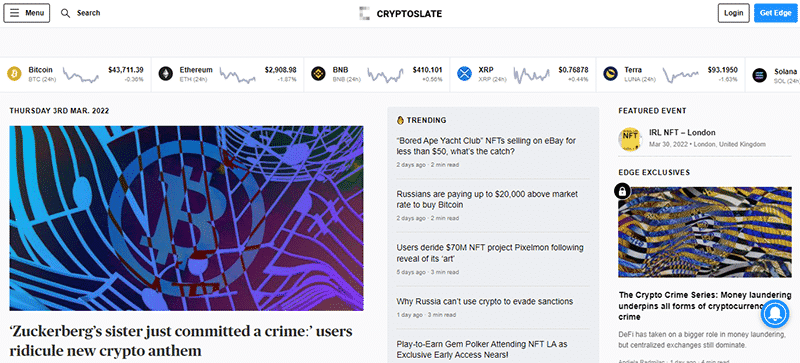Open Russians paying above market rate article
800x363 pixels.
pyautogui.click(x=487, y=200)
